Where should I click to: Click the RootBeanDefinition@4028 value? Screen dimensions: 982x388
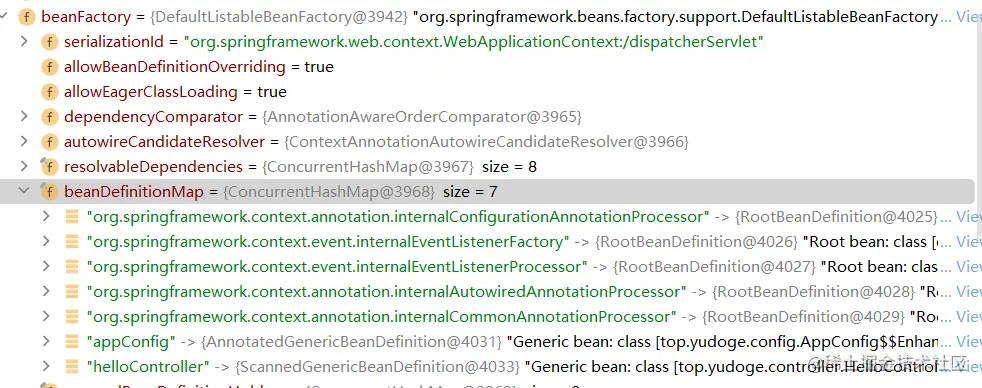pos(813,292)
